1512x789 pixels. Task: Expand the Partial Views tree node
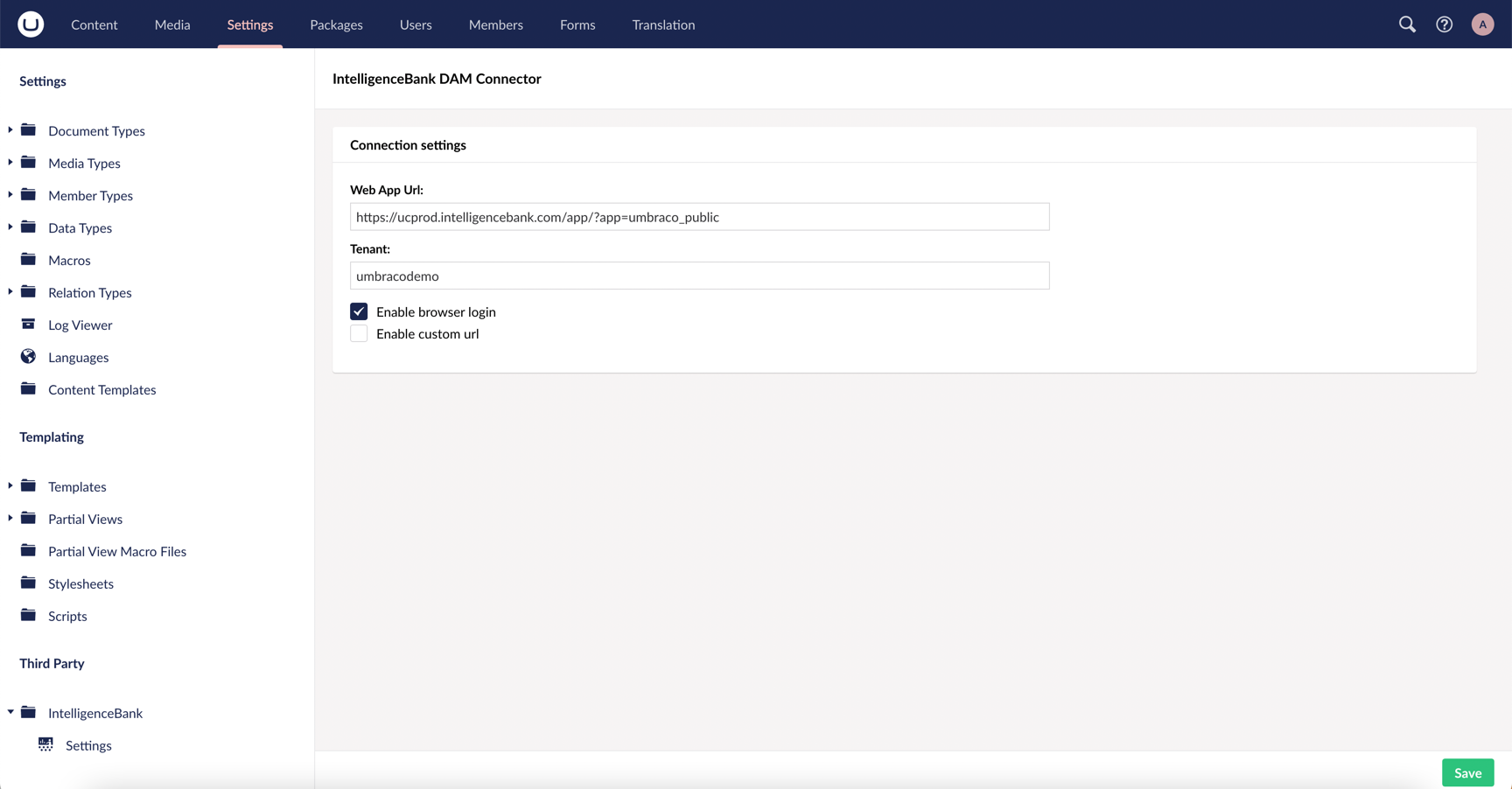click(x=10, y=519)
